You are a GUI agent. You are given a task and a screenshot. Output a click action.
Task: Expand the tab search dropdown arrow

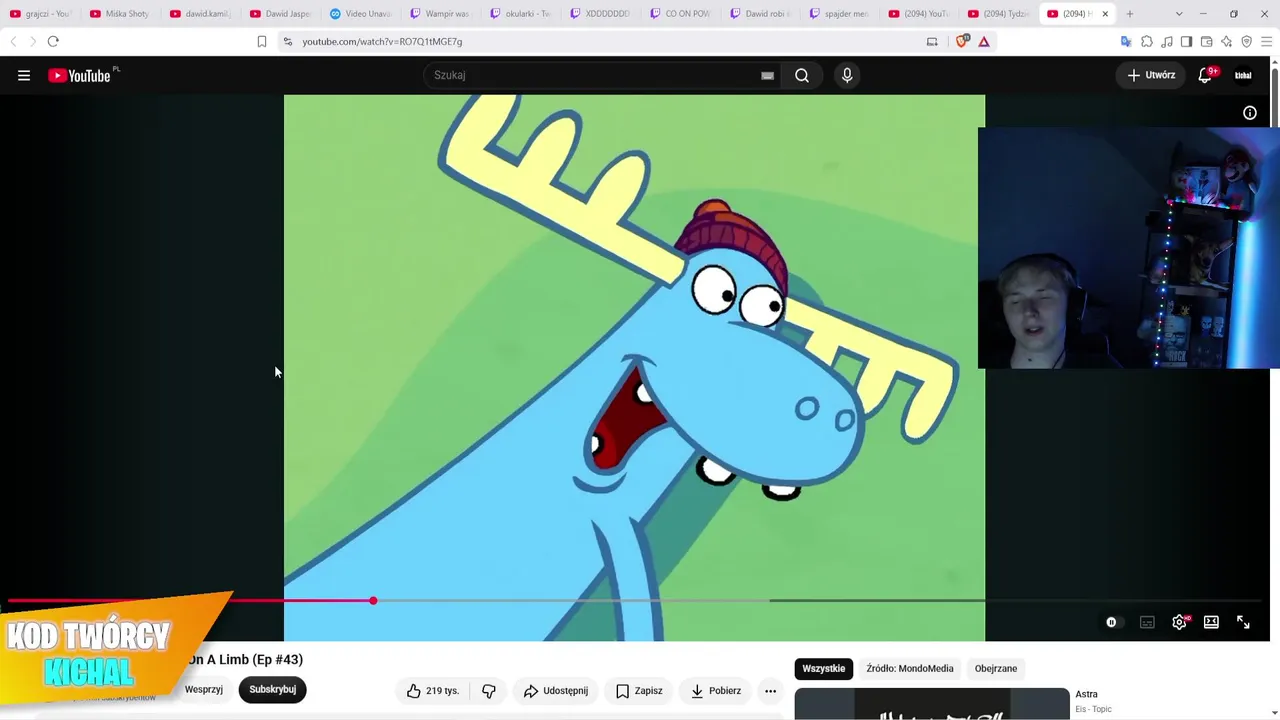tap(1179, 14)
